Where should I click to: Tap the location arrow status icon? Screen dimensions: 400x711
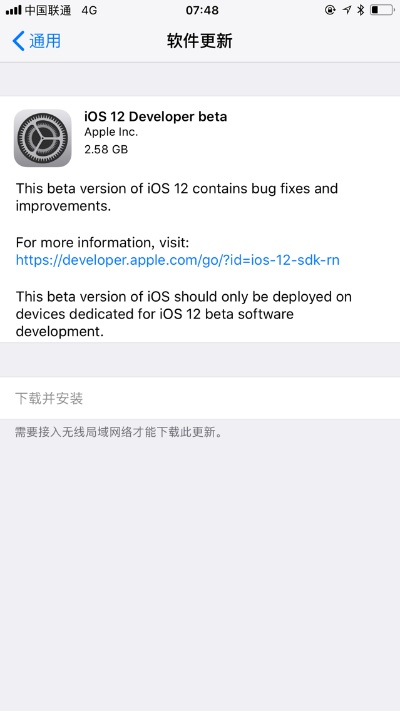tap(347, 10)
